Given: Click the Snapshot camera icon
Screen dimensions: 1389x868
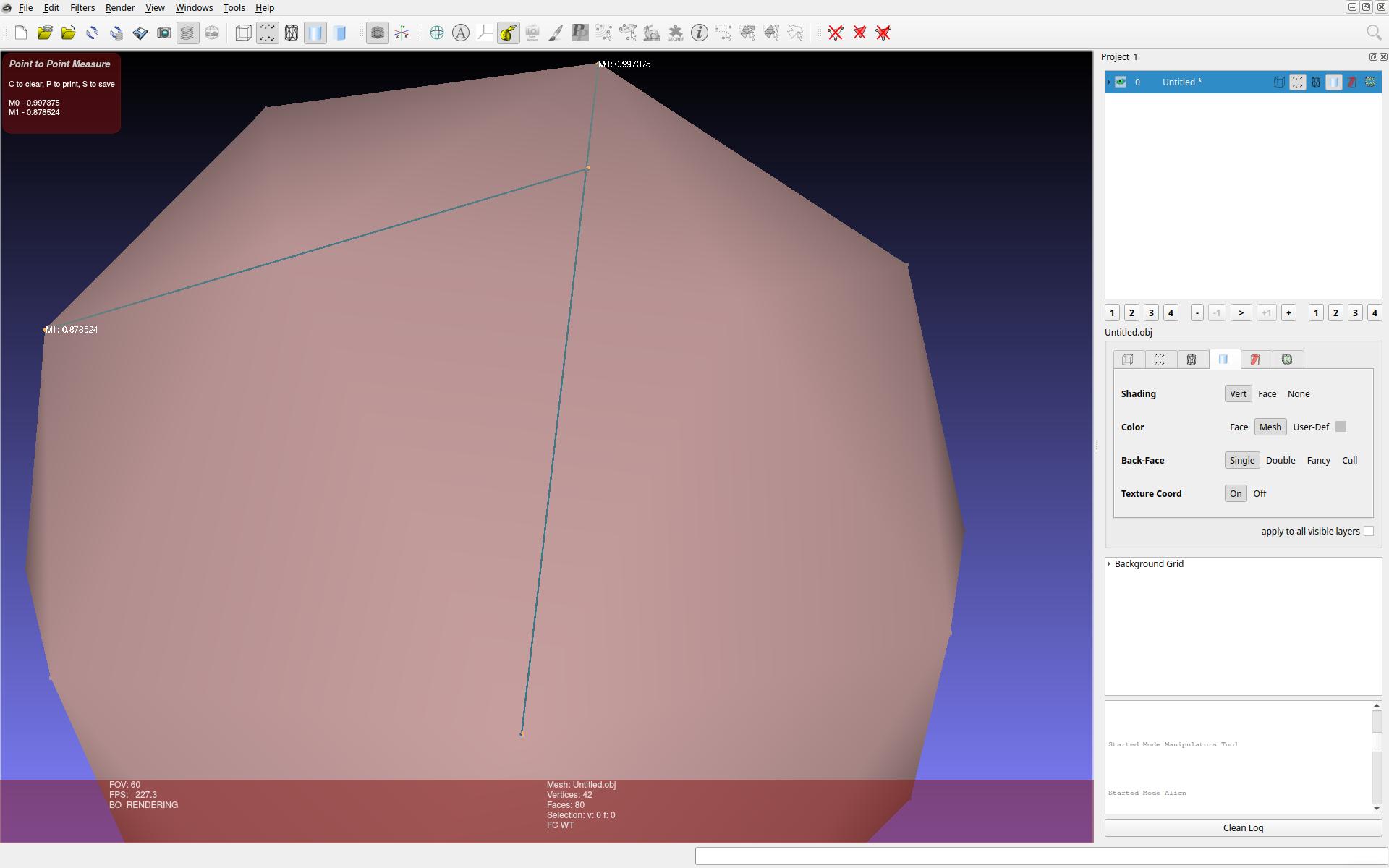Looking at the screenshot, I should tap(163, 33).
